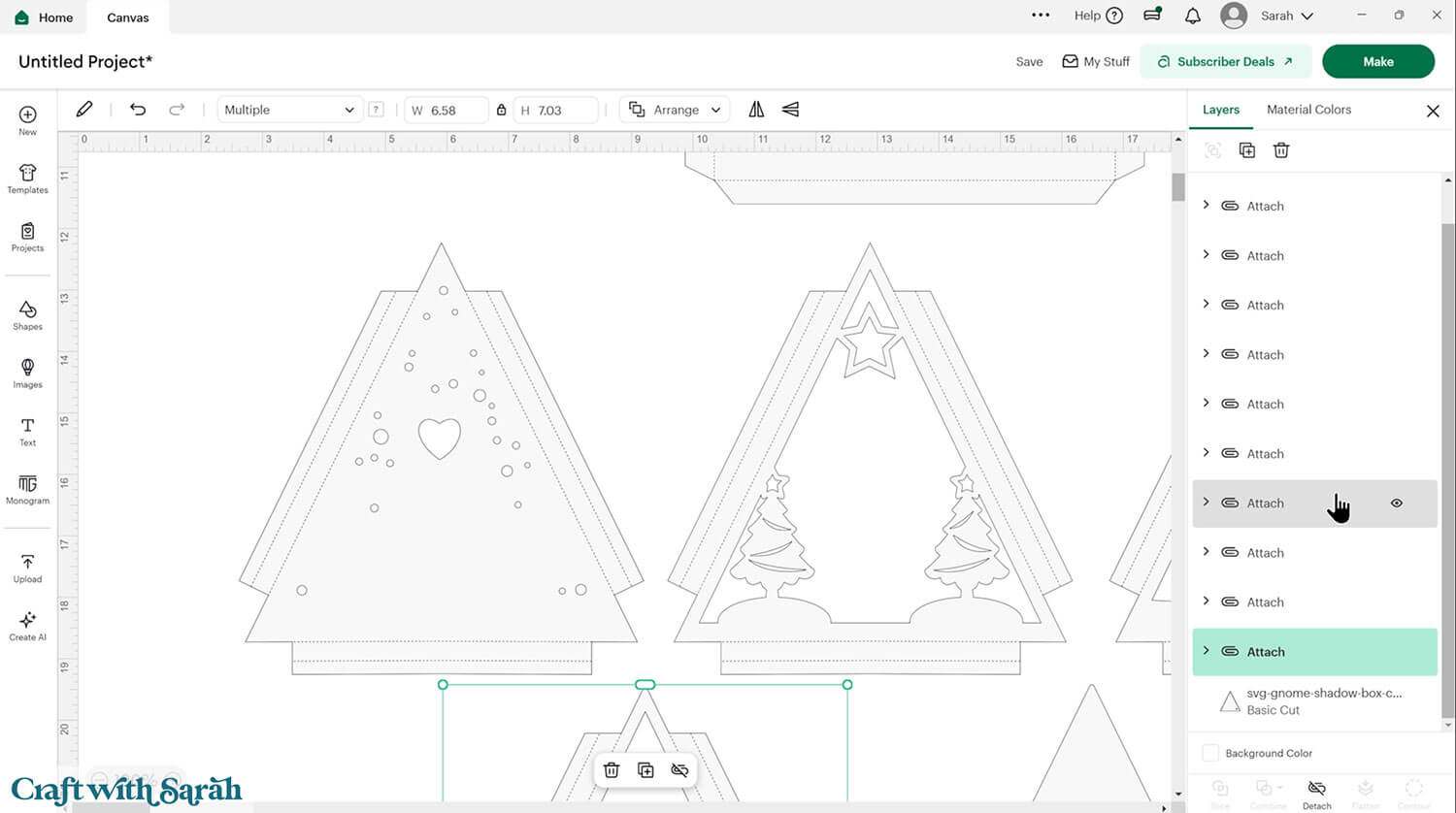
Task: Select the Text tool
Action: pyautogui.click(x=27, y=431)
